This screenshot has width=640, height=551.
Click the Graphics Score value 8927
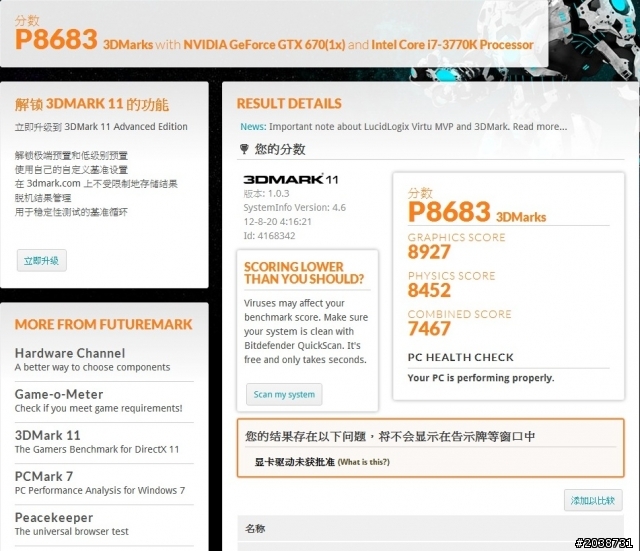tap(429, 252)
